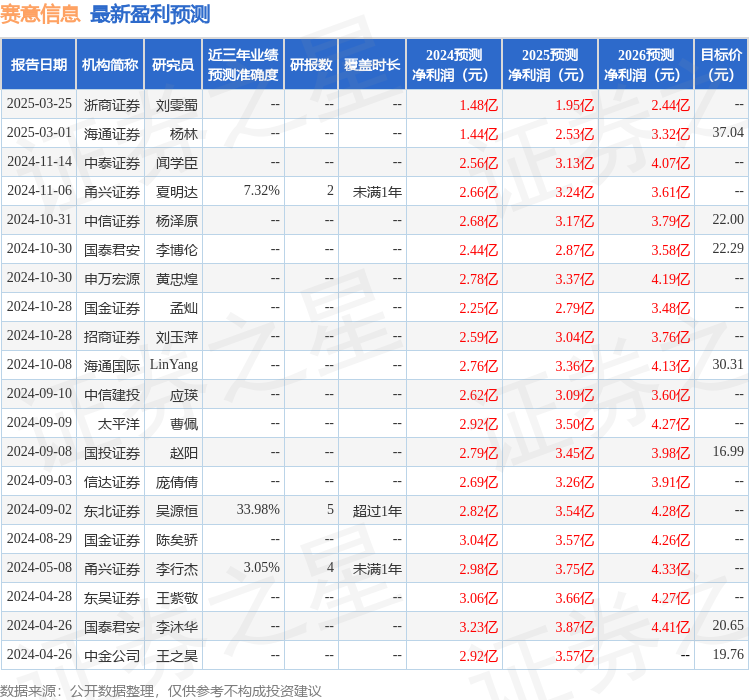This screenshot has width=749, height=700.
Task: Click target price 22.29
Action: coord(728,248)
